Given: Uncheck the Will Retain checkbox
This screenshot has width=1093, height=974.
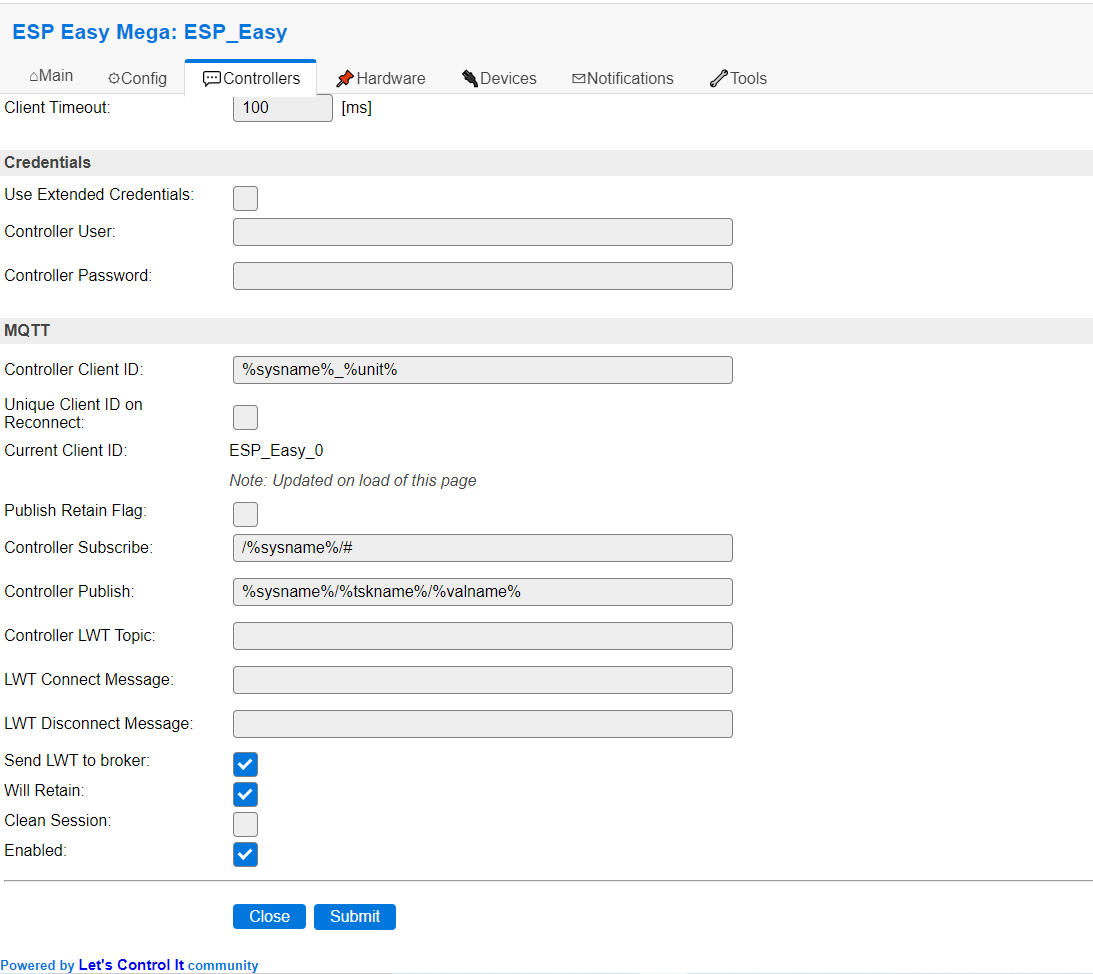Looking at the screenshot, I should pyautogui.click(x=245, y=794).
